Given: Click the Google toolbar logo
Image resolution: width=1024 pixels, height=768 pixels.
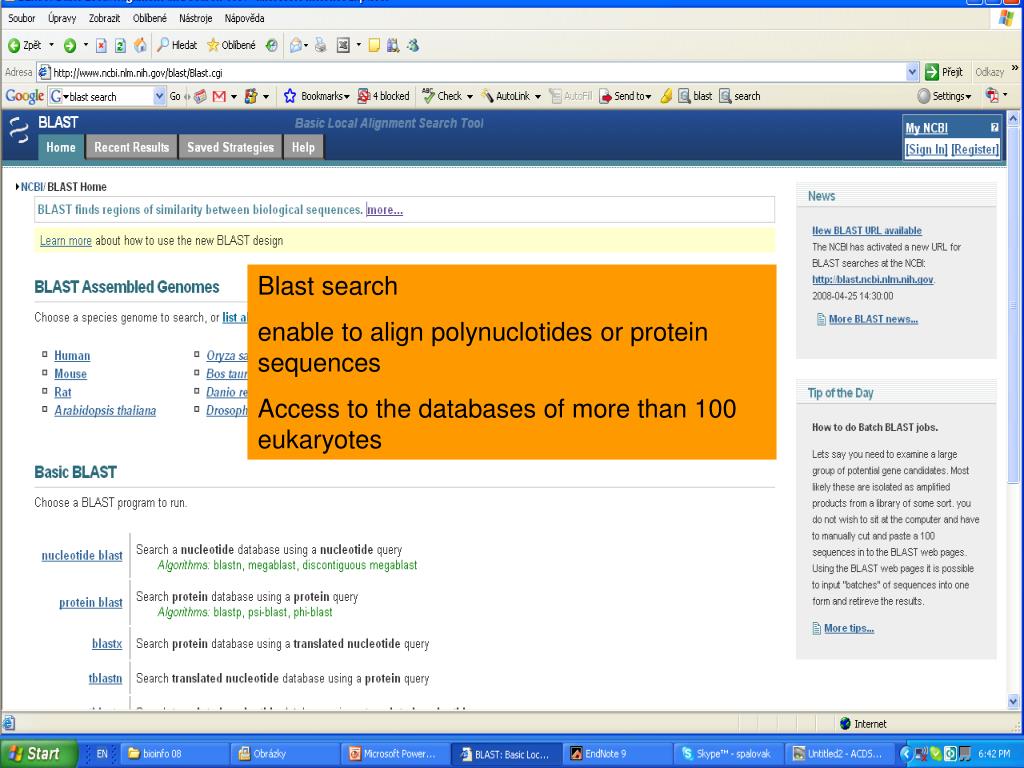Looking at the screenshot, I should point(24,97).
